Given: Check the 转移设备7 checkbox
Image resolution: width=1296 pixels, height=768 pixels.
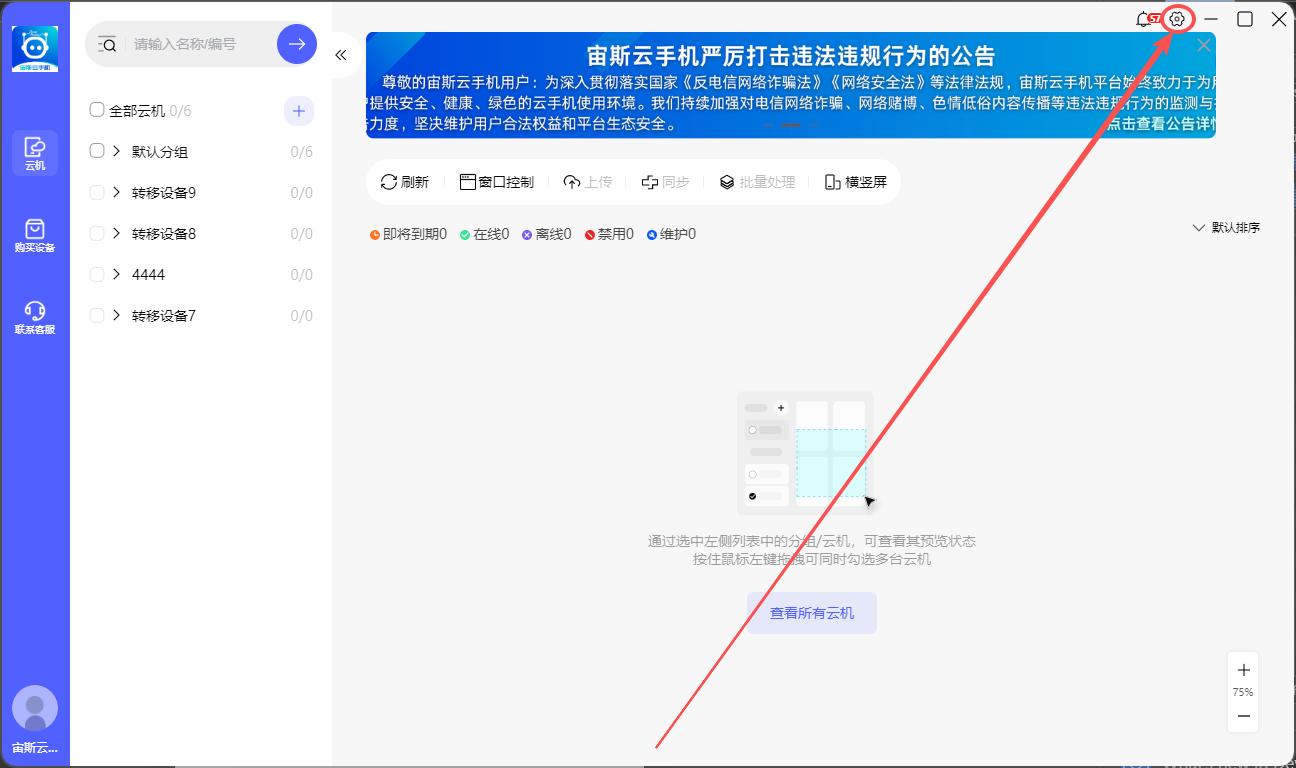Looking at the screenshot, I should 97,315.
